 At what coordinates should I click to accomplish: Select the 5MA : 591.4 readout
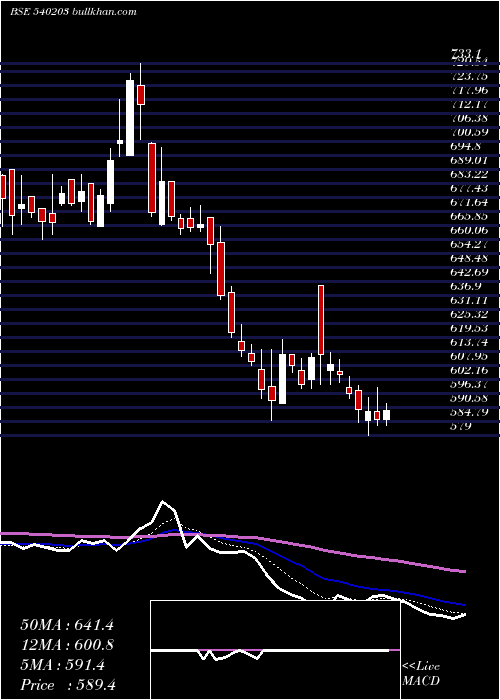(x=63, y=665)
